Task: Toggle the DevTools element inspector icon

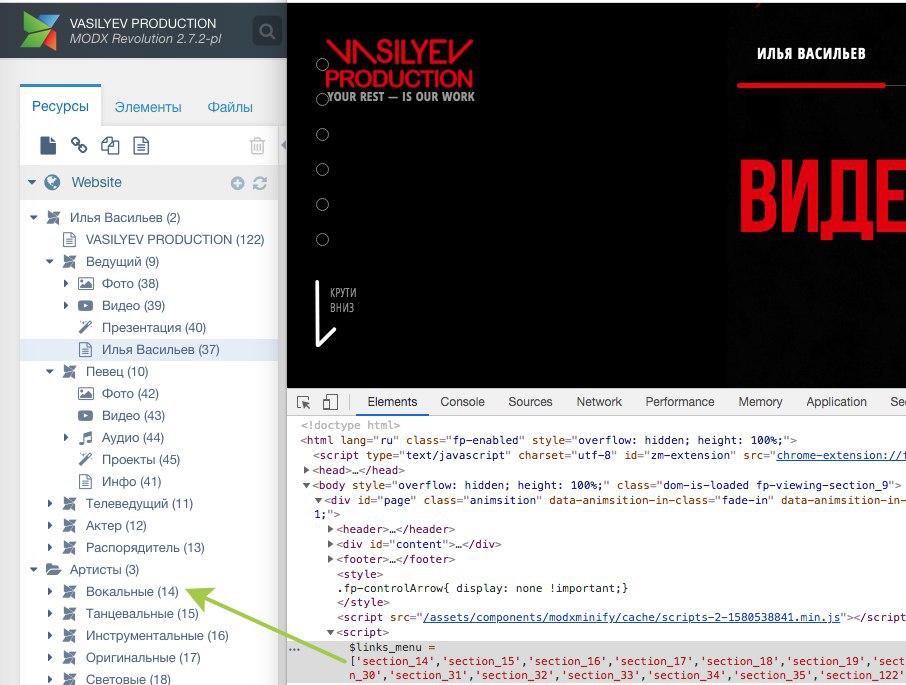Action: [303, 403]
